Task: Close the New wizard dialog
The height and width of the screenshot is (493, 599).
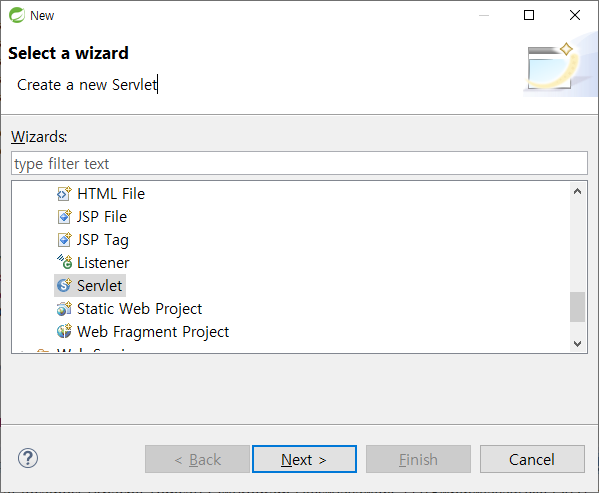Action: pos(575,15)
